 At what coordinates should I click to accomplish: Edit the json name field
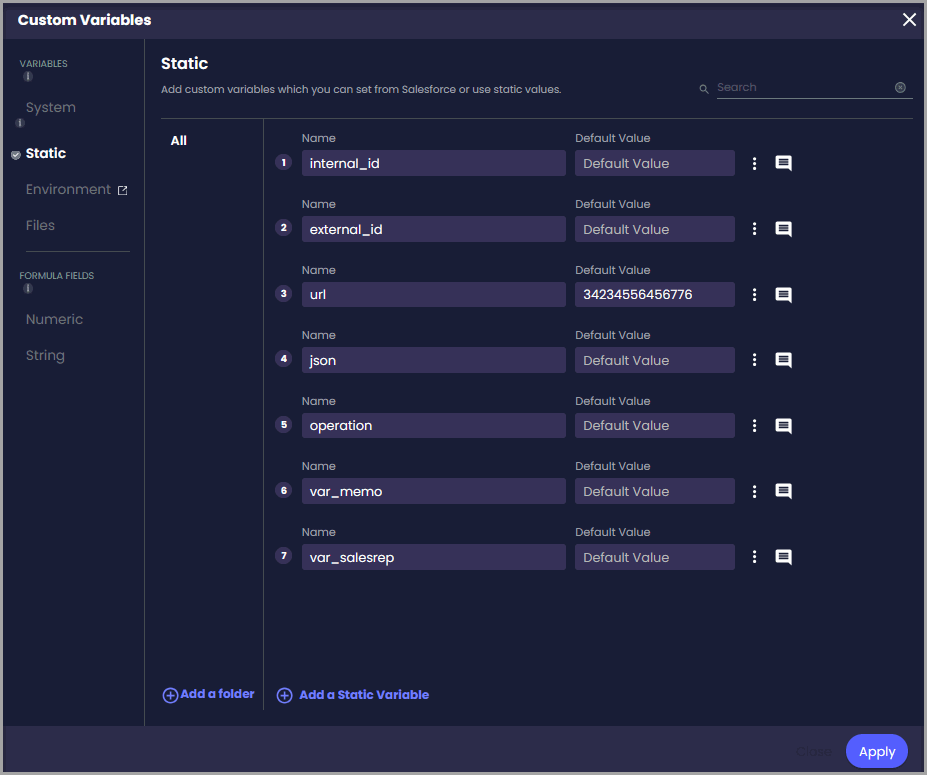(x=433, y=360)
